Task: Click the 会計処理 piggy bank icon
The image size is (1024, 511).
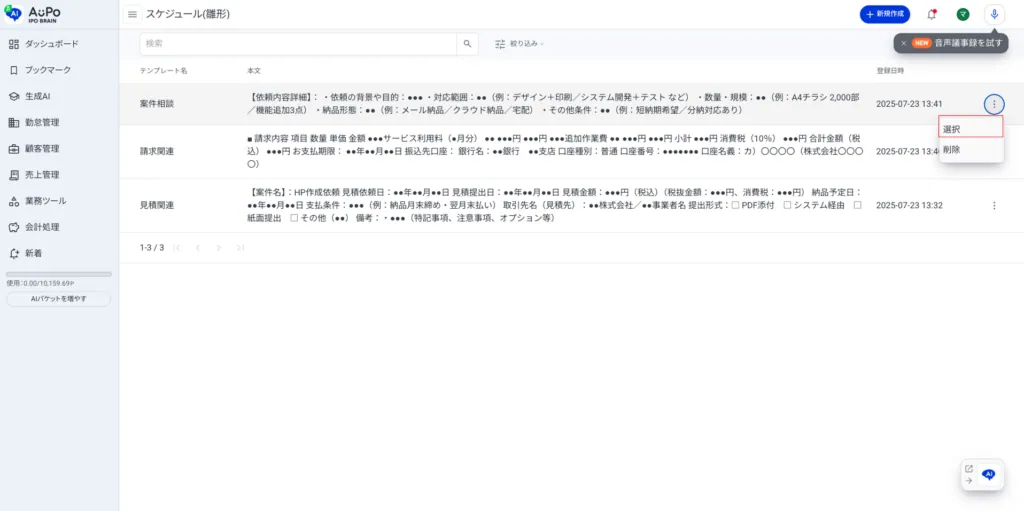Action: pos(14,227)
